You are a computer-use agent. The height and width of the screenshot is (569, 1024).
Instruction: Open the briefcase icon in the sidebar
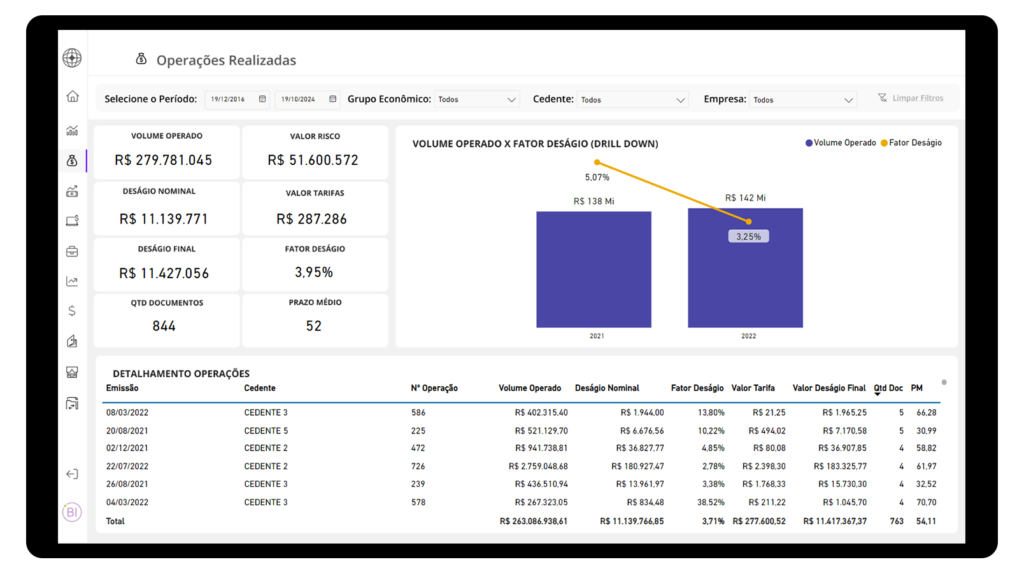point(72,251)
